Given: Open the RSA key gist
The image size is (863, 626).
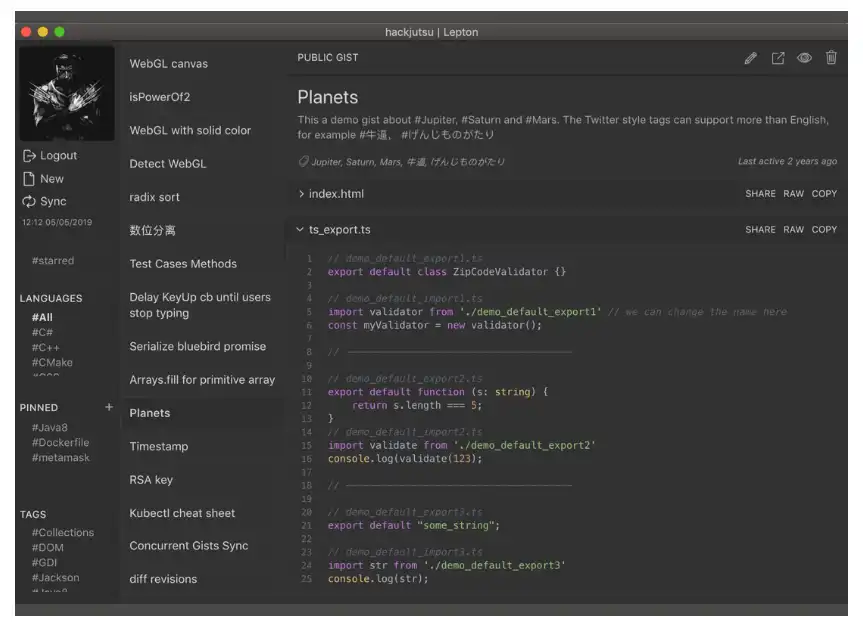Looking at the screenshot, I should pos(151,480).
